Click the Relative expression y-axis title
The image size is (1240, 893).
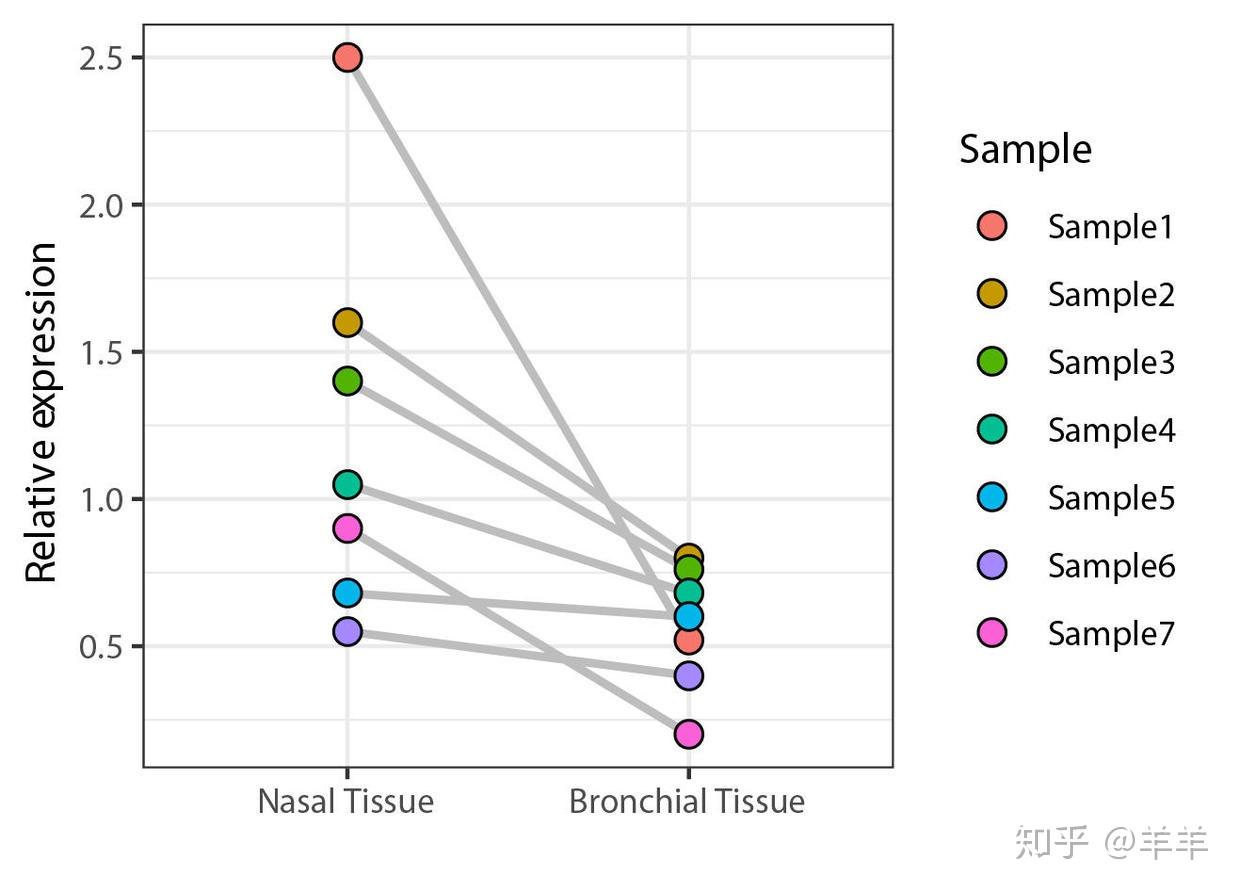pos(42,412)
